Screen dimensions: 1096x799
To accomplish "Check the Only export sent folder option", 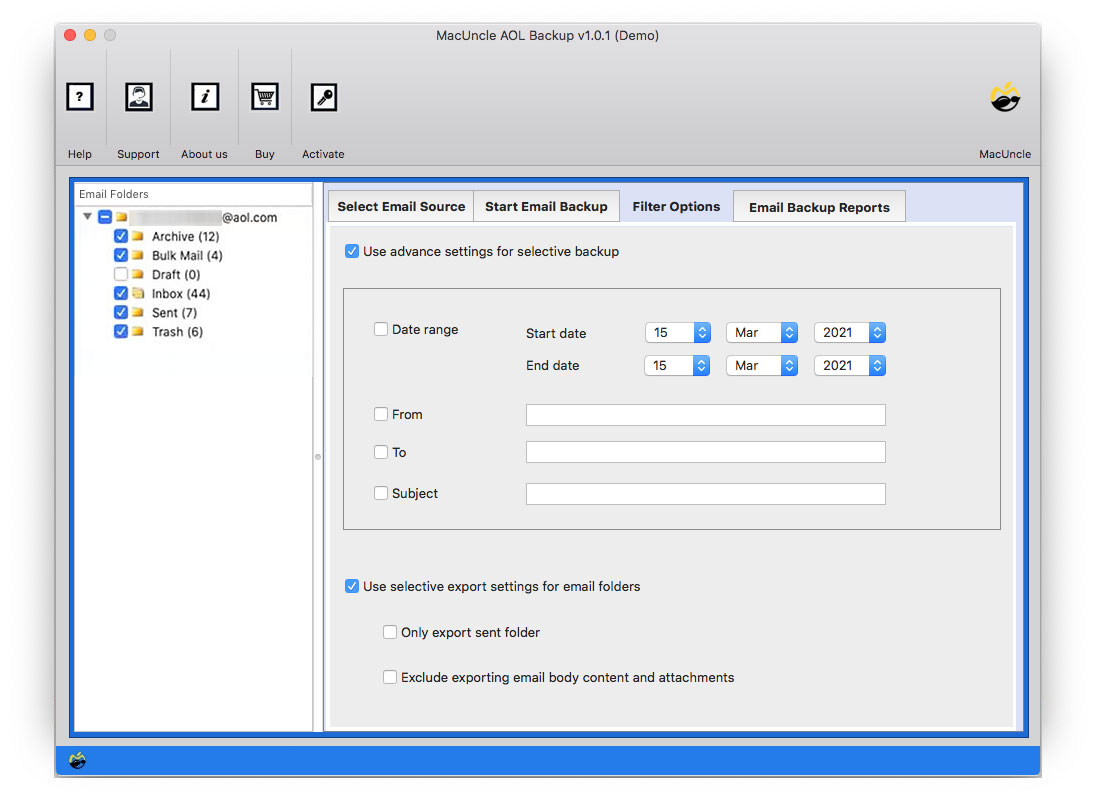I will point(390,631).
